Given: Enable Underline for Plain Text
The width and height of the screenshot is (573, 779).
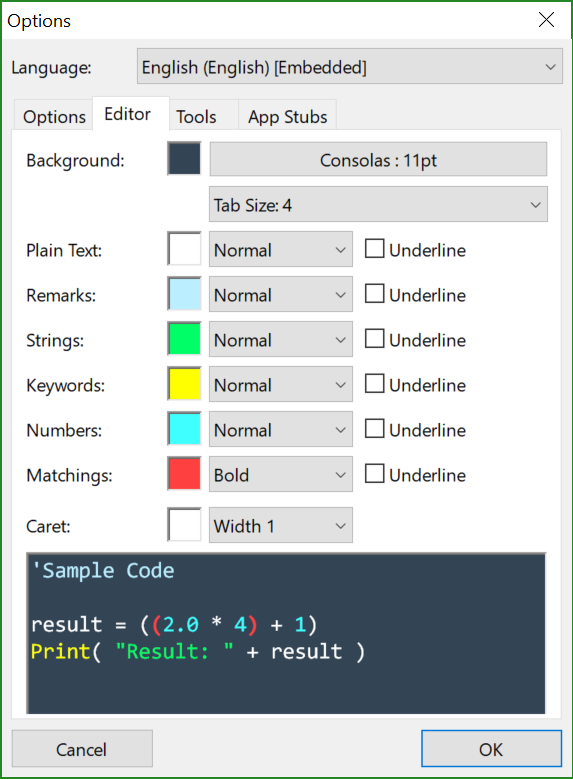Looking at the screenshot, I should [374, 249].
